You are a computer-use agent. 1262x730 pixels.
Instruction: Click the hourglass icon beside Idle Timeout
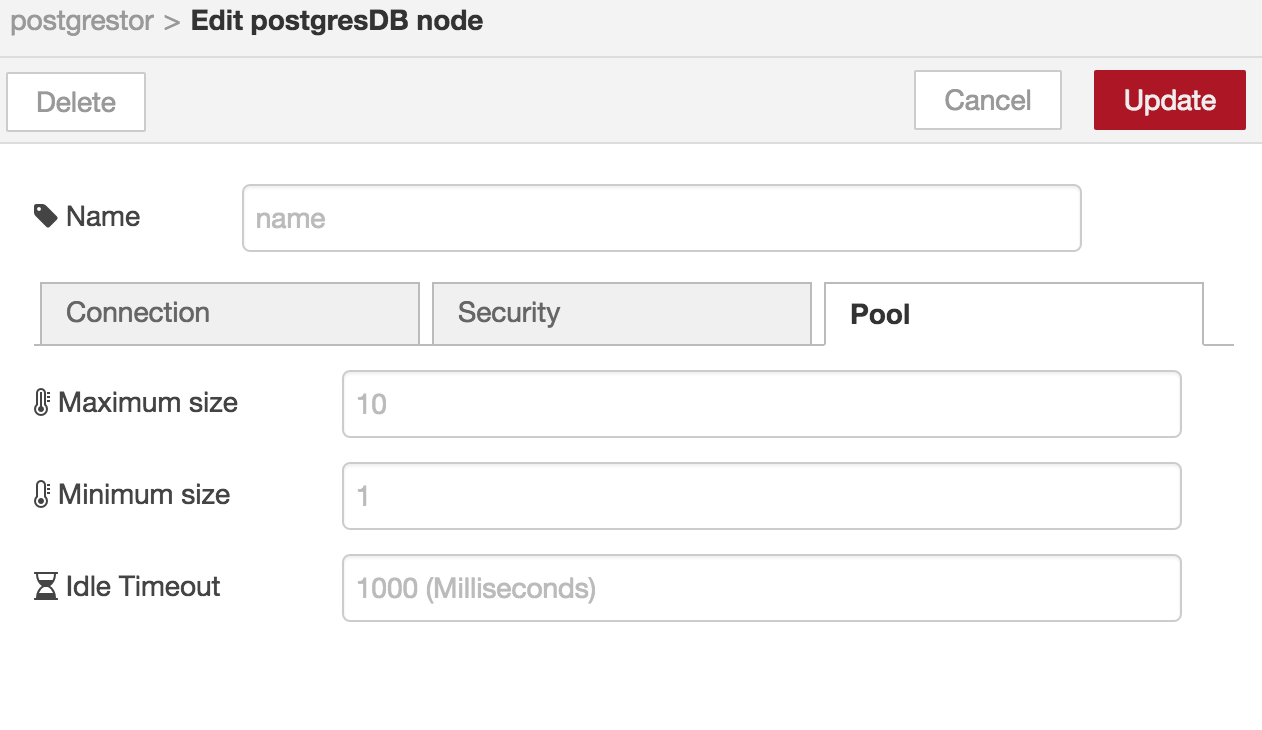click(x=45, y=587)
